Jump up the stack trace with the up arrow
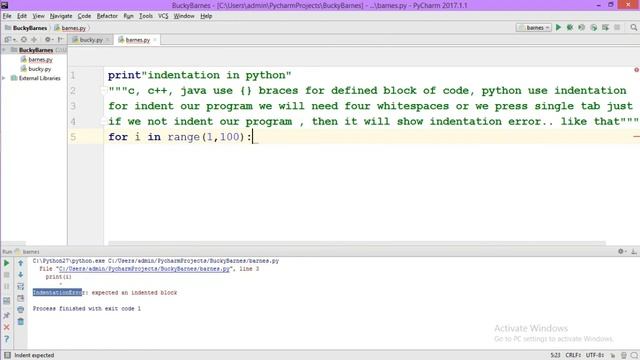 [x=20, y=263]
